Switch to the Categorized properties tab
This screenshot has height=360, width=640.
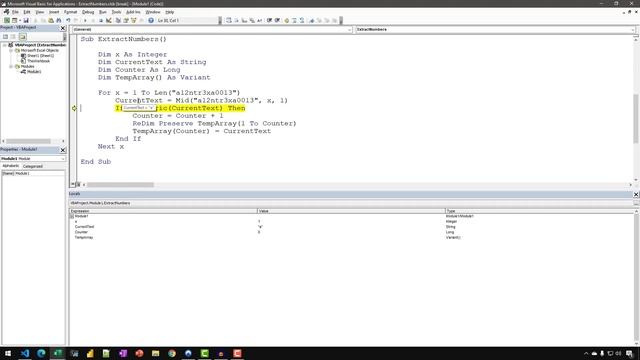33,166
